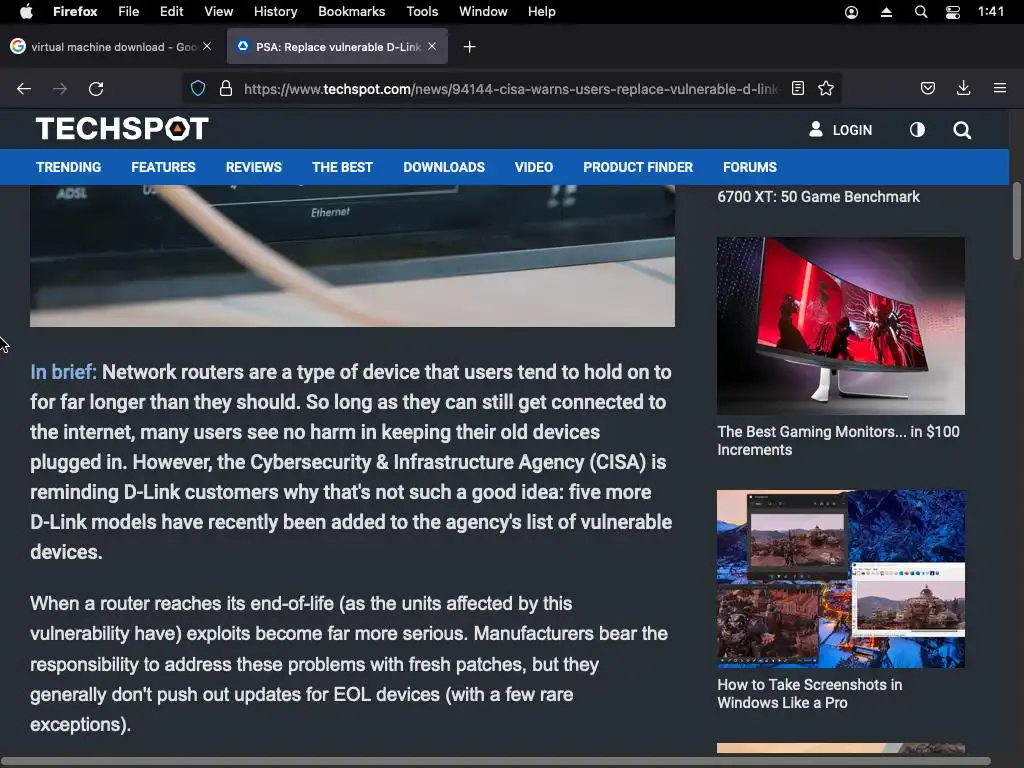Click the vertical page scrollbar thumb
1024x768 pixels.
click(x=1017, y=222)
